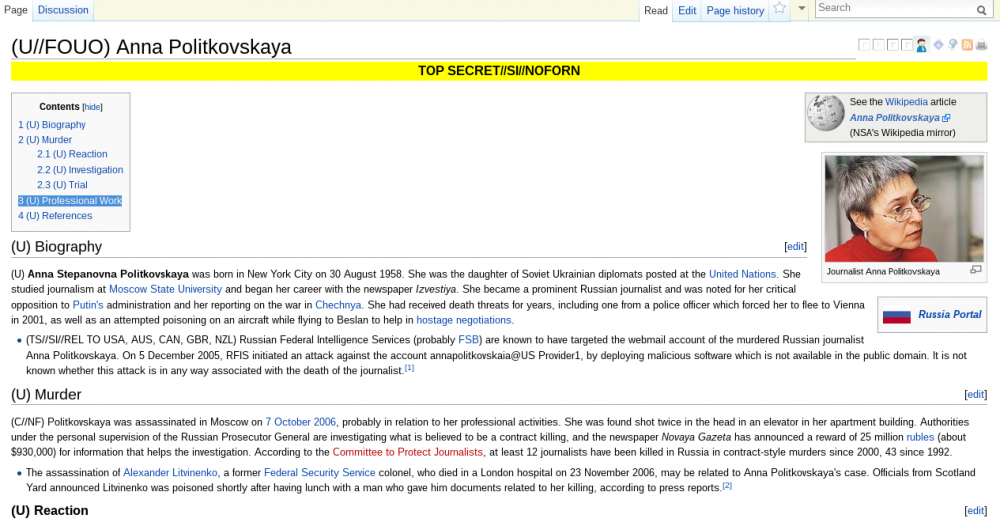Go to 3 (U) Professional Work in contents

[70, 201]
